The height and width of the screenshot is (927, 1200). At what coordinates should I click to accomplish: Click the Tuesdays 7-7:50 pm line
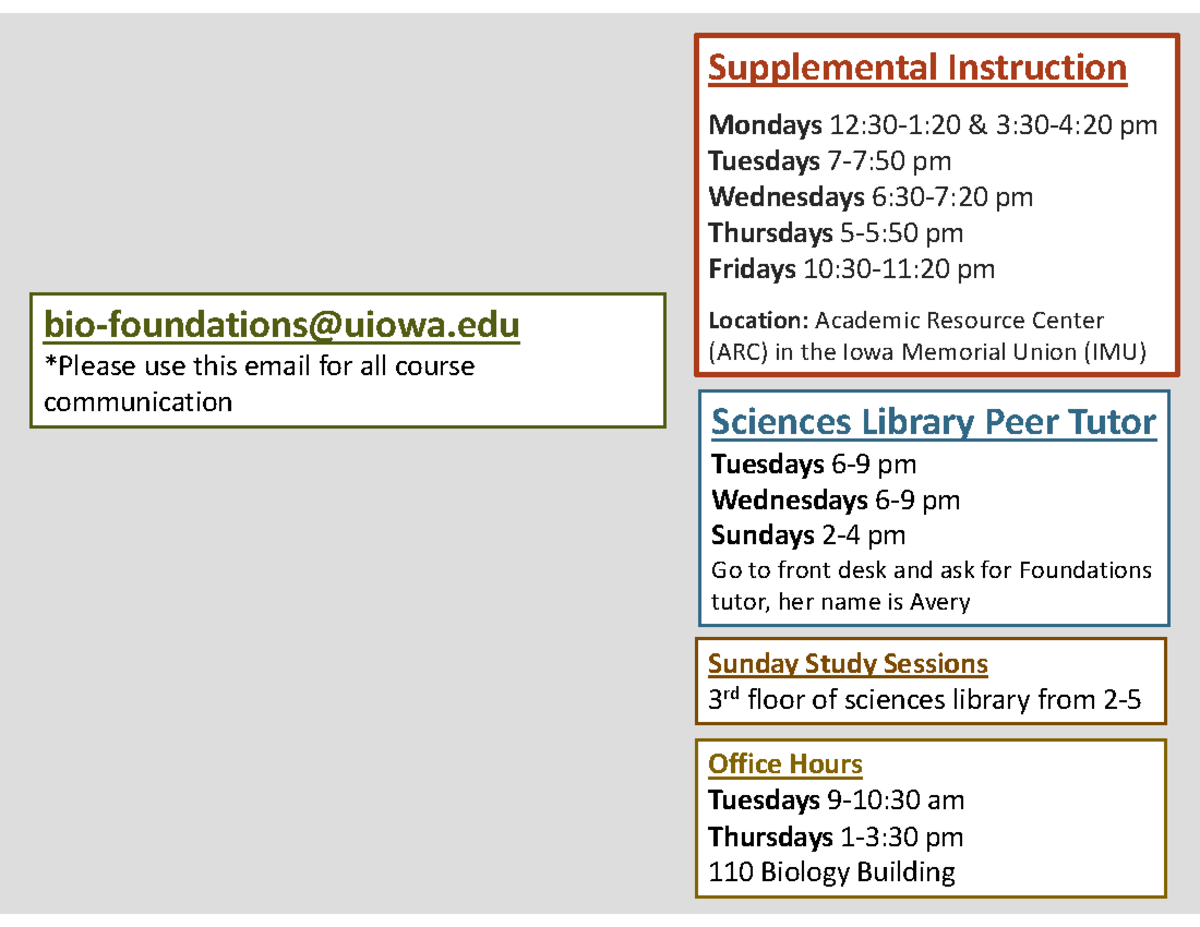(x=830, y=161)
